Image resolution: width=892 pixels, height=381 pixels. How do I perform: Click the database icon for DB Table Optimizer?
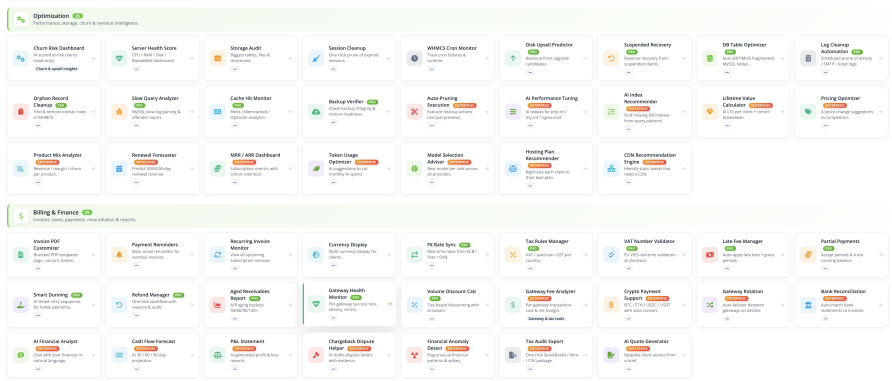click(x=710, y=58)
